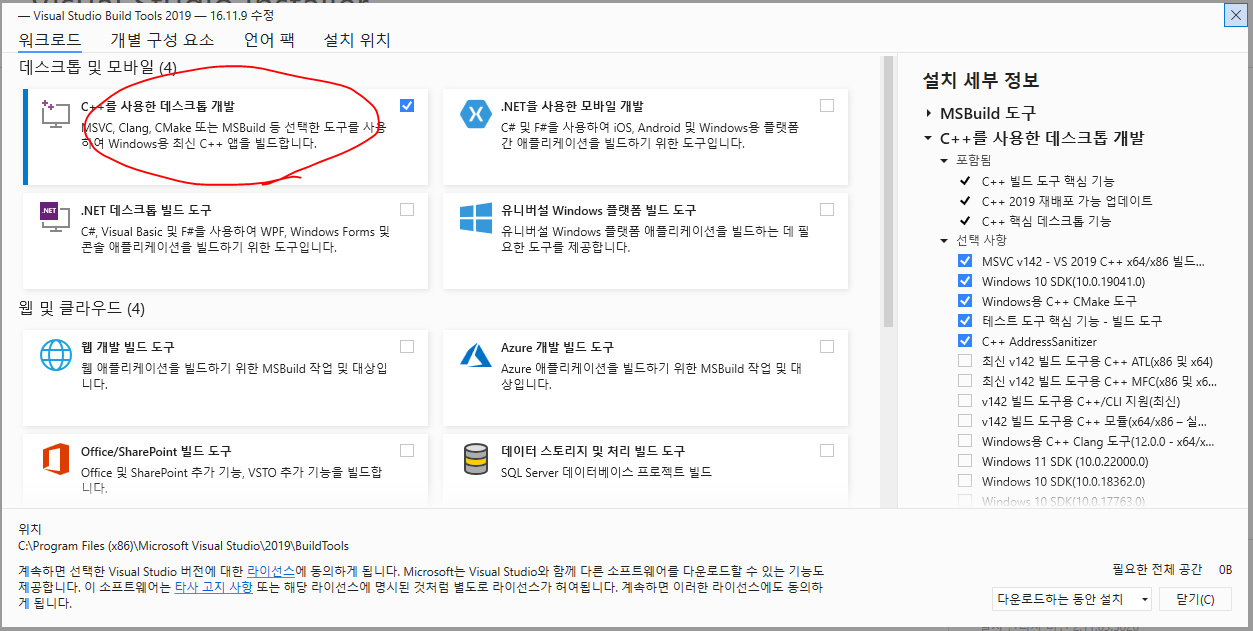Check 유니버설 Windows 플랫폼 빌드 도구 checkbox

click(x=827, y=210)
